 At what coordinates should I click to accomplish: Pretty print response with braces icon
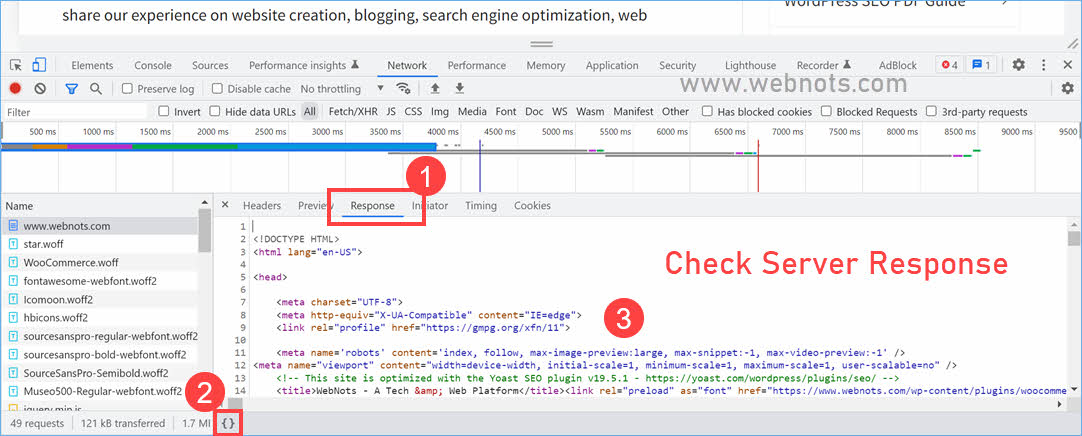tap(228, 423)
